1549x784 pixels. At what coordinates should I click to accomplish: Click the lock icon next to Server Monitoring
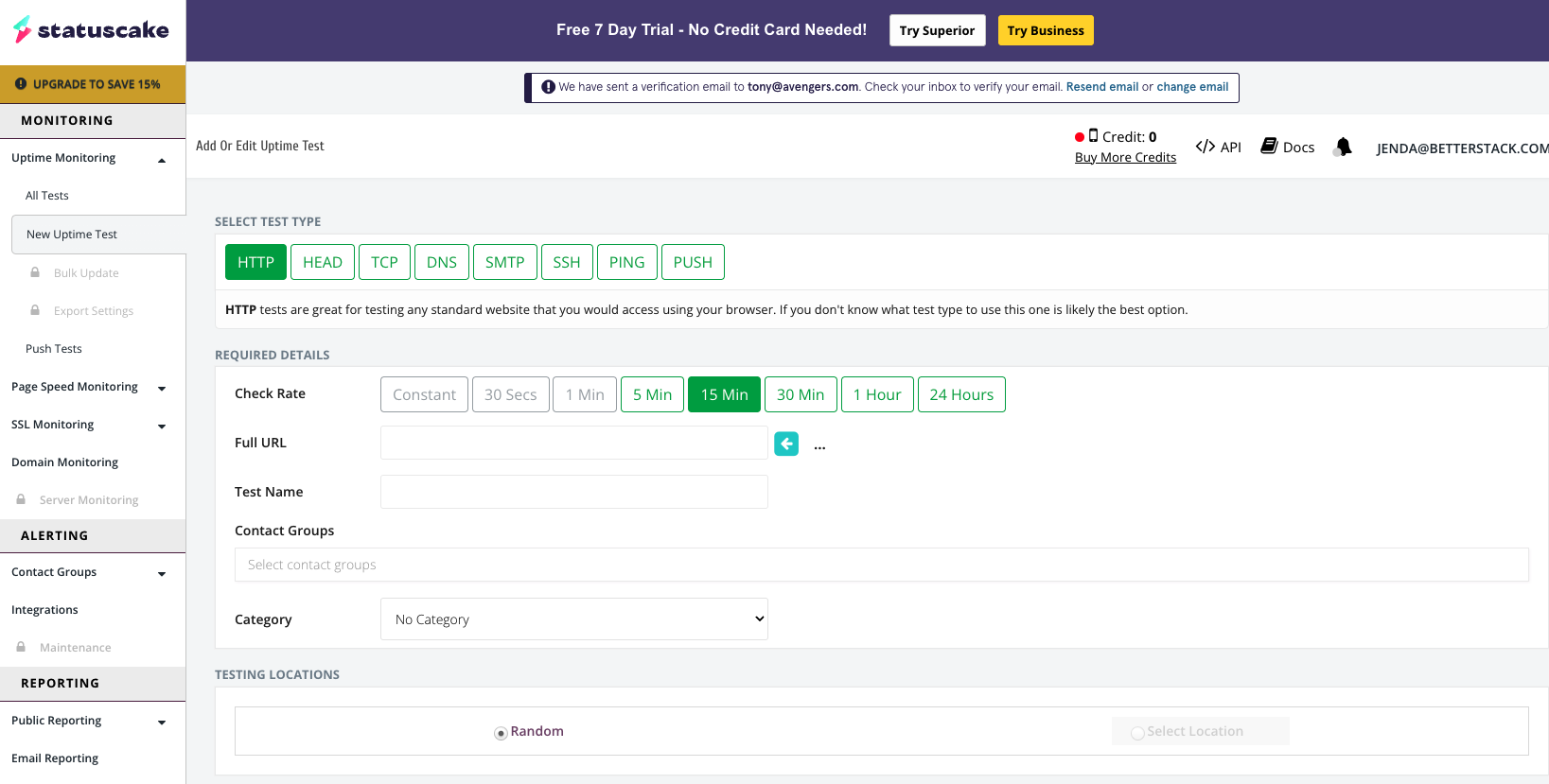tap(21, 499)
